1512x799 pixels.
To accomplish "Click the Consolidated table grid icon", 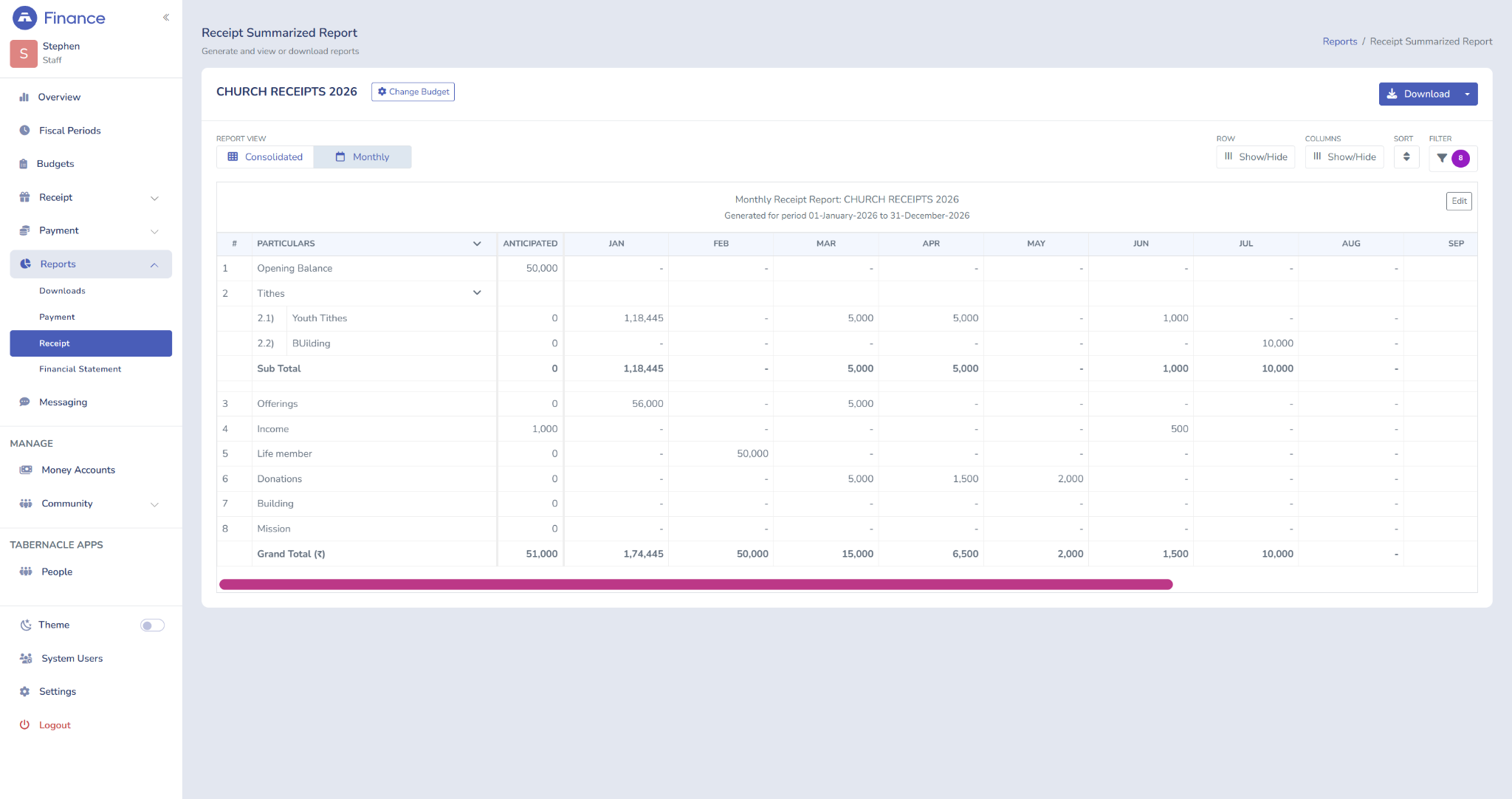I will (x=233, y=157).
